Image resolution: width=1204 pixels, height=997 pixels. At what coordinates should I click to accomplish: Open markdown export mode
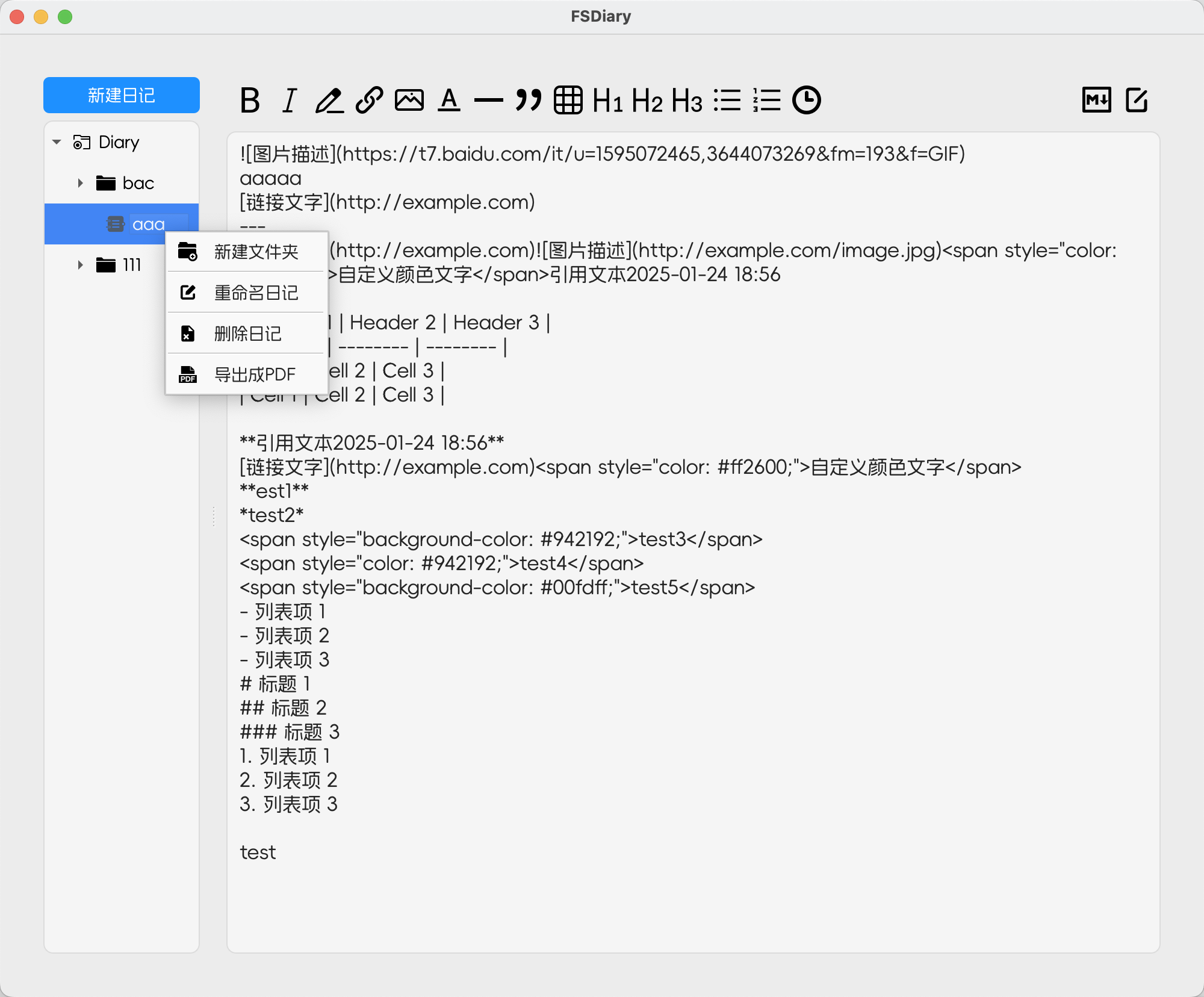(1097, 101)
